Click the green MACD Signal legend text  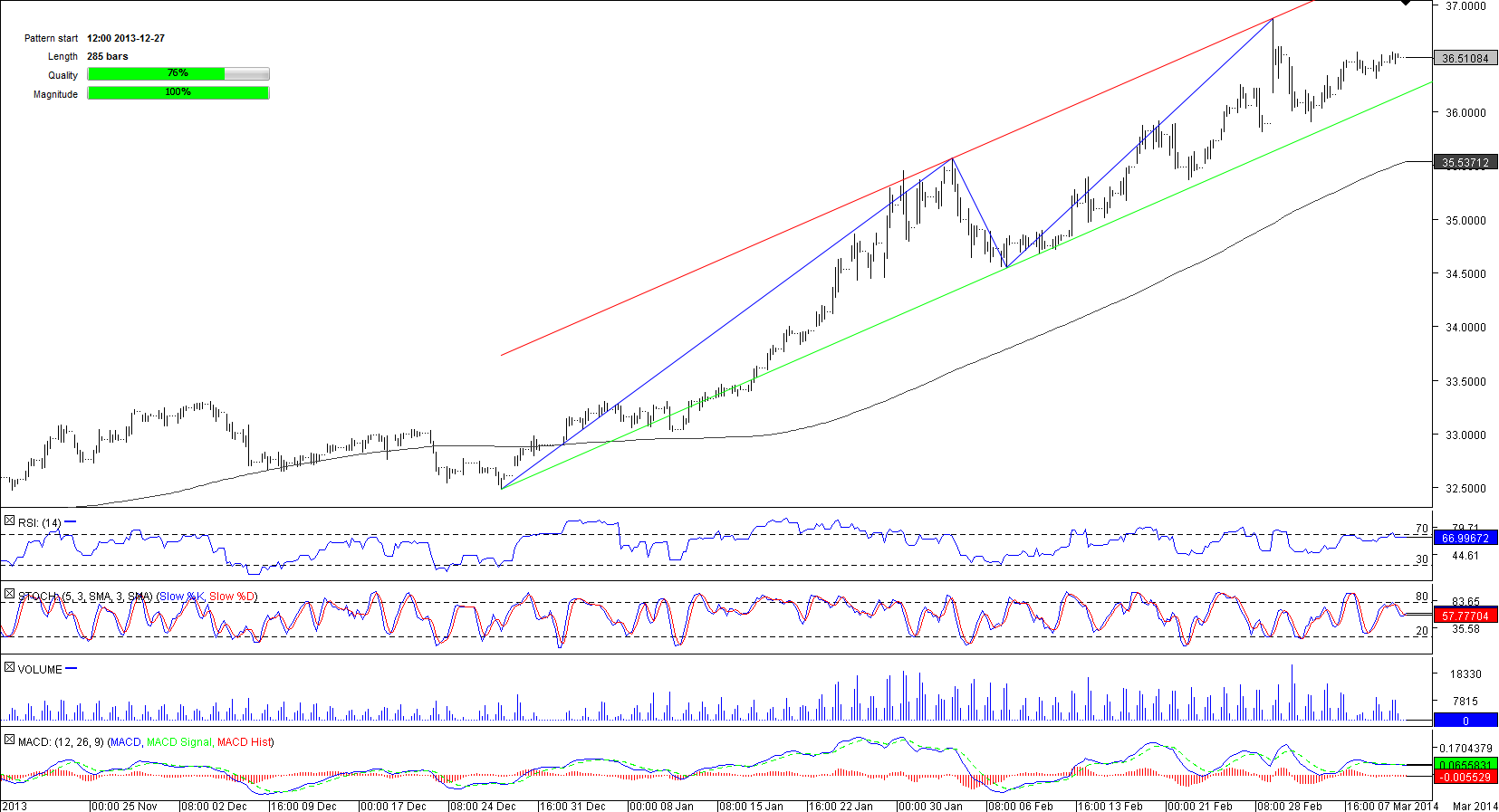(x=178, y=742)
